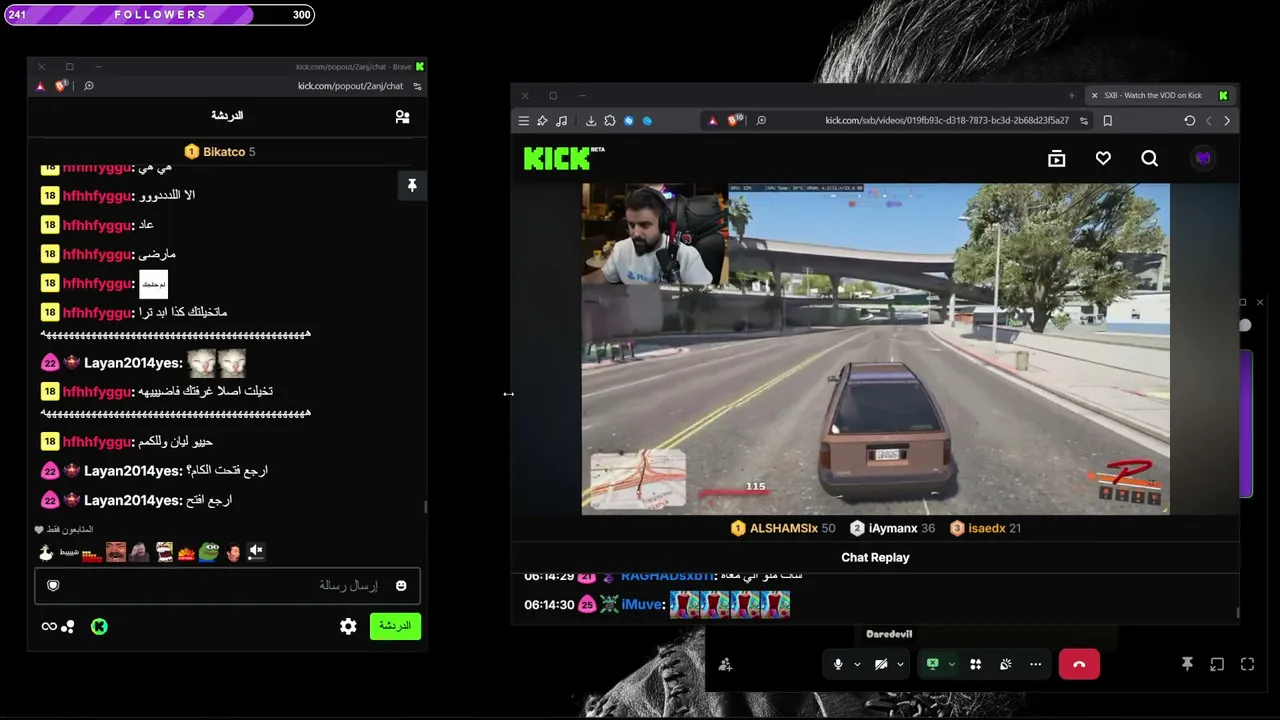
Task: Insert the facepalm emote from quick emotes
Action: [x=139, y=551]
